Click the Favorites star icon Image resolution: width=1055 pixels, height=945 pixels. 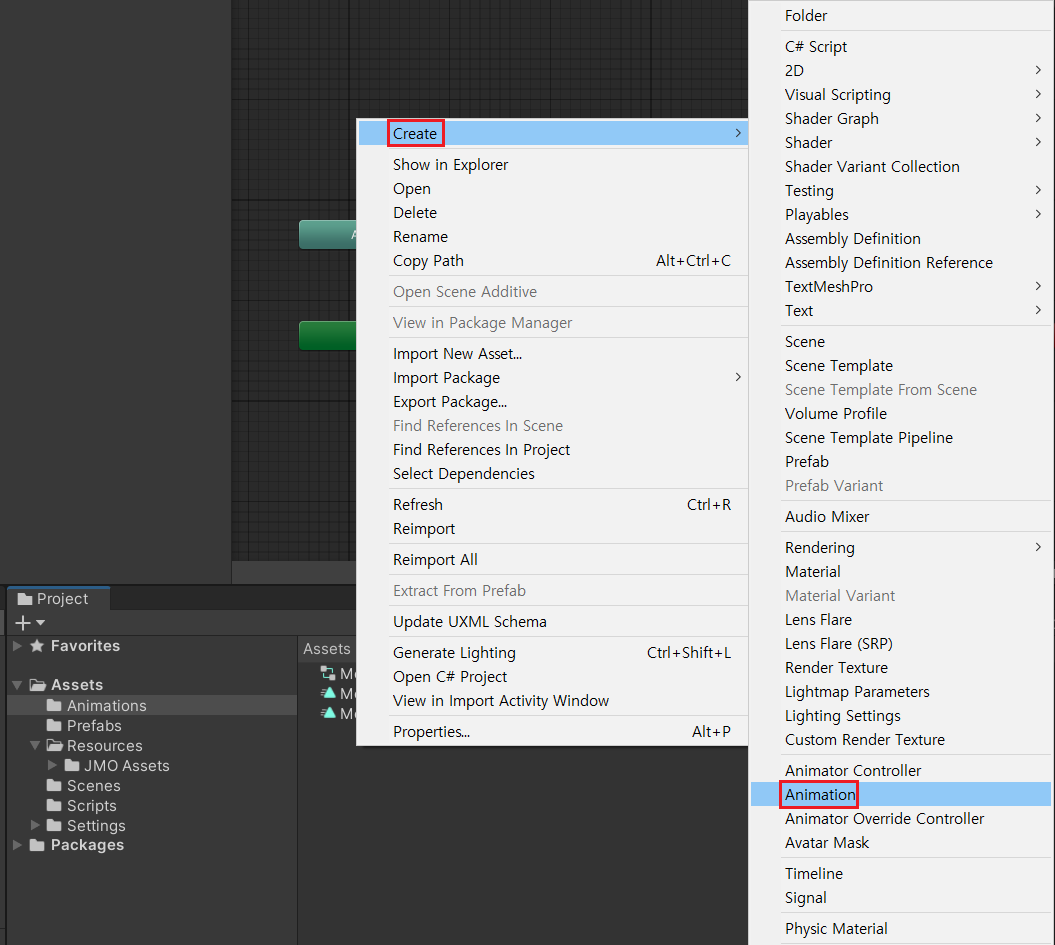pyautogui.click(x=37, y=646)
